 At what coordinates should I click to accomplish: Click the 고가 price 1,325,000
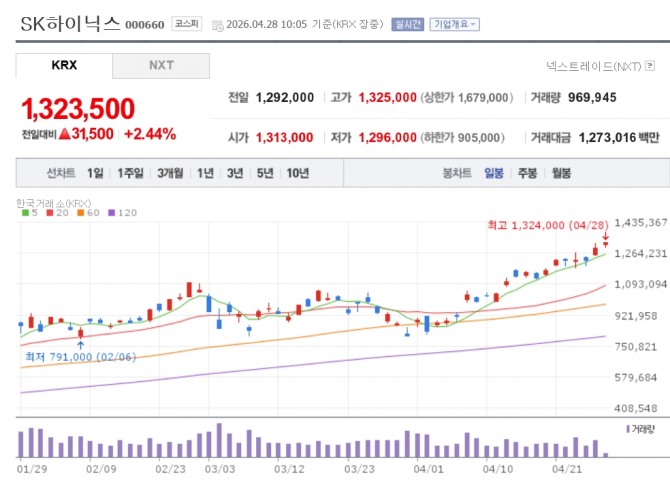coord(388,98)
